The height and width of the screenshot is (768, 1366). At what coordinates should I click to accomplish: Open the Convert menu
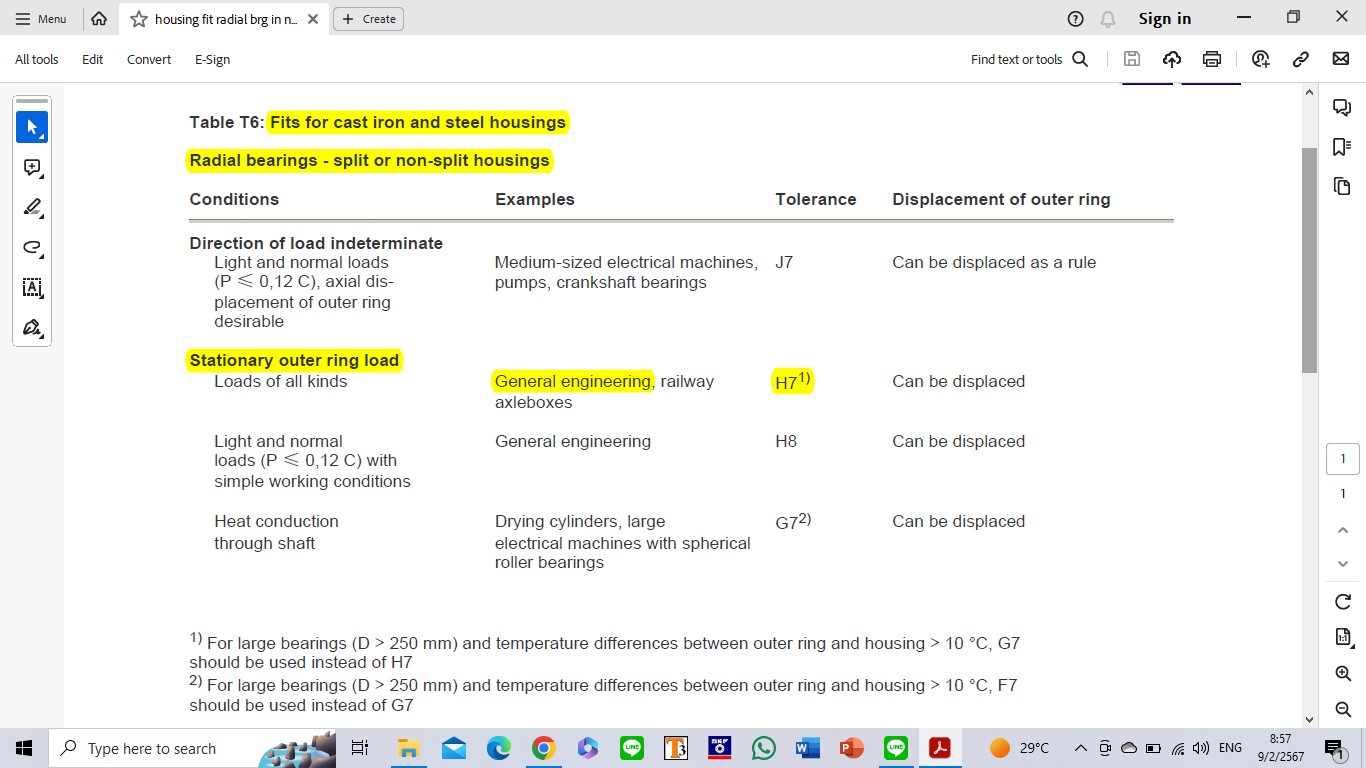[149, 59]
